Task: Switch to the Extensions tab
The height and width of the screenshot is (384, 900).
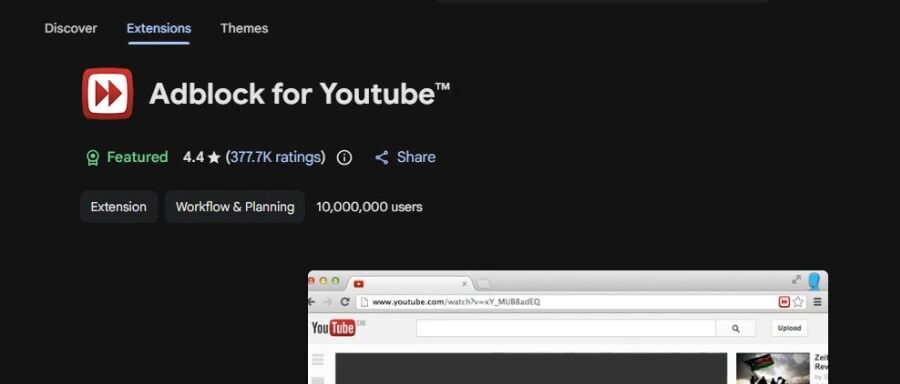Action: [x=158, y=28]
